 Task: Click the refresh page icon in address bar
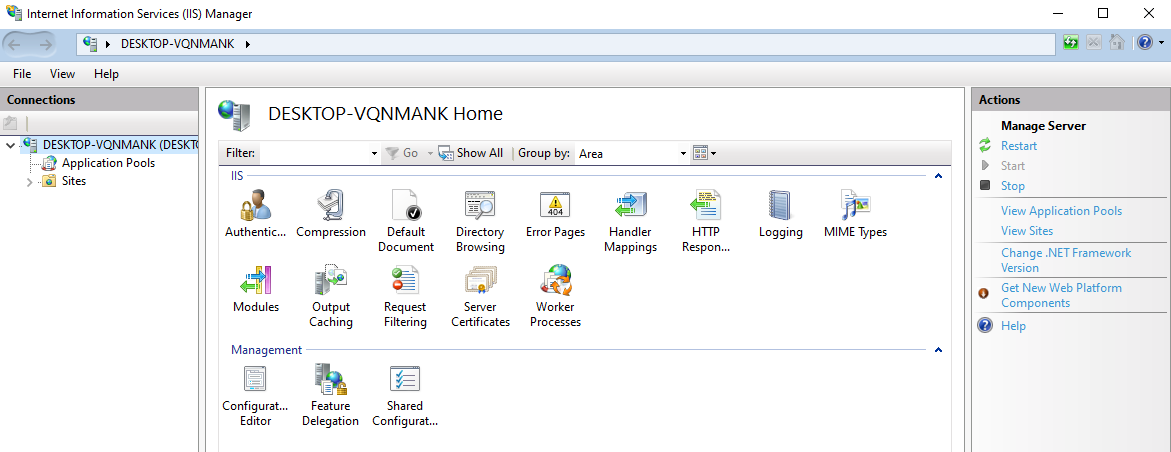pyautogui.click(x=1071, y=43)
